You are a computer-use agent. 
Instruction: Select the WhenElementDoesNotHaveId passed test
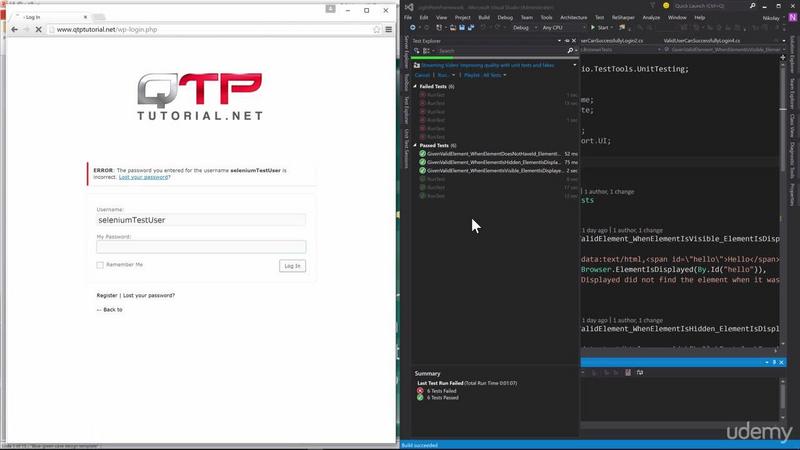(x=498, y=154)
